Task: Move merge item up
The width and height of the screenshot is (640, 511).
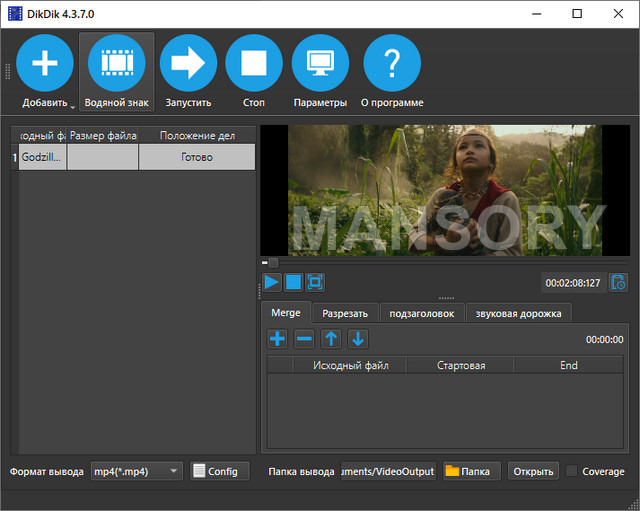Action: 331,339
